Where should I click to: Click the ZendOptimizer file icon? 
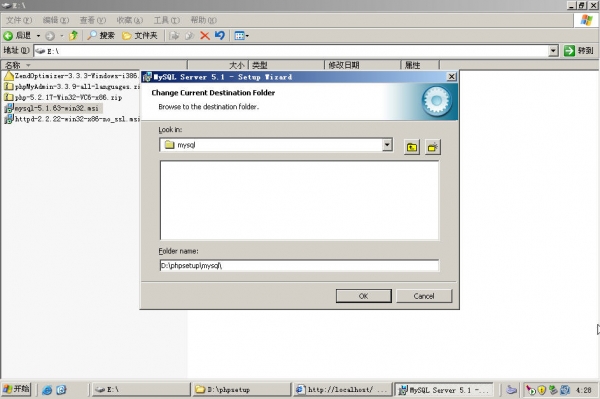coord(8,76)
